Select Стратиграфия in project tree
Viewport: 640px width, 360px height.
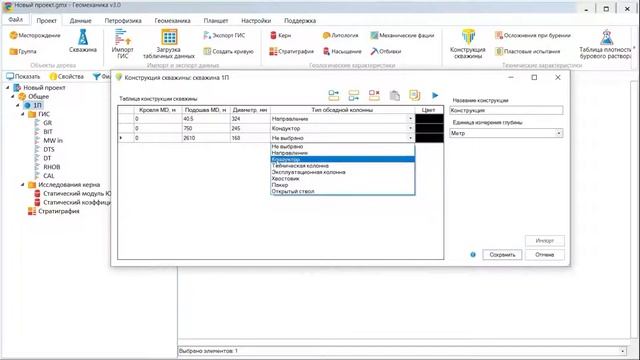pos(59,211)
